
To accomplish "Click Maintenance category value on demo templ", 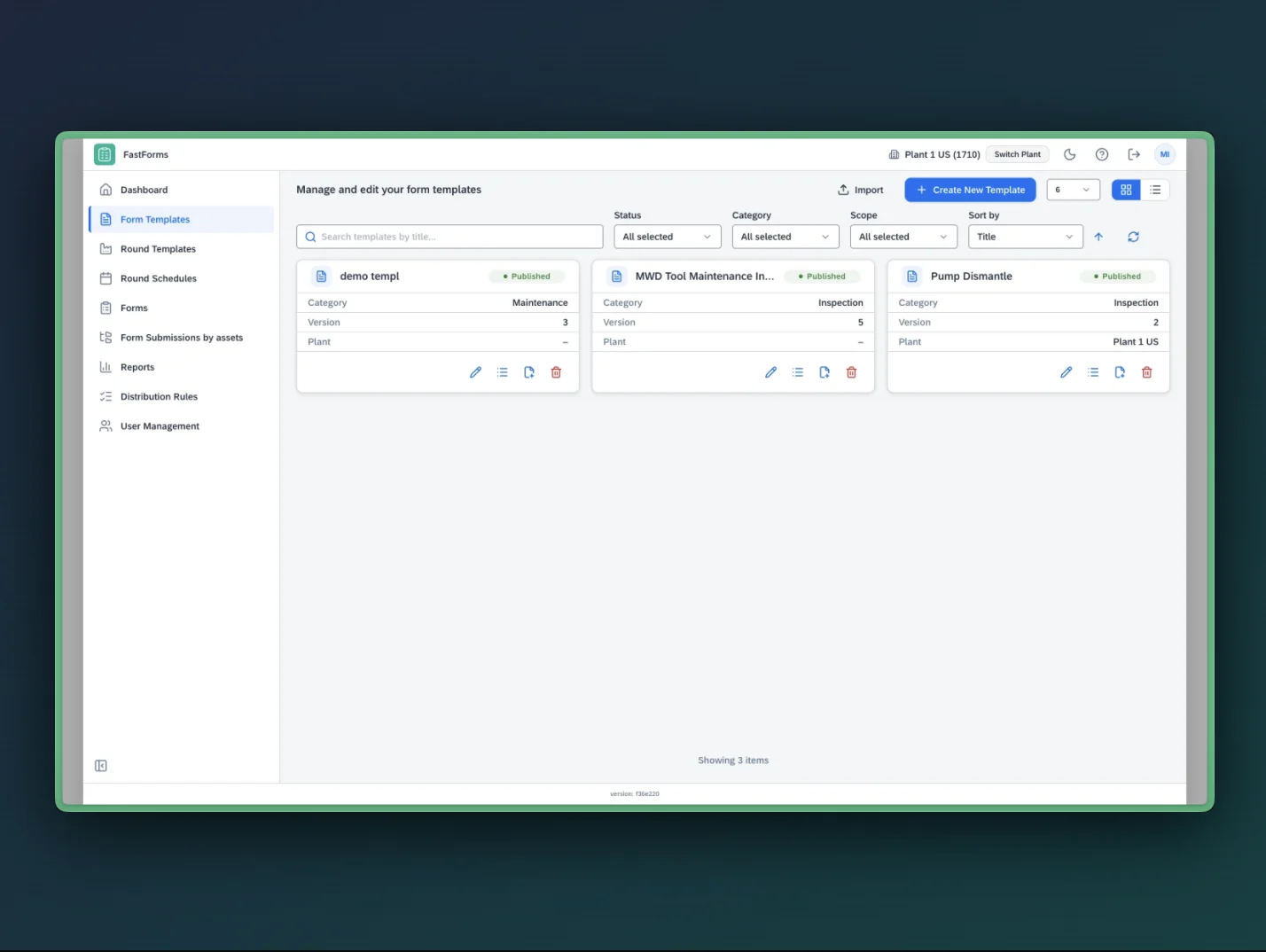I will point(540,303).
